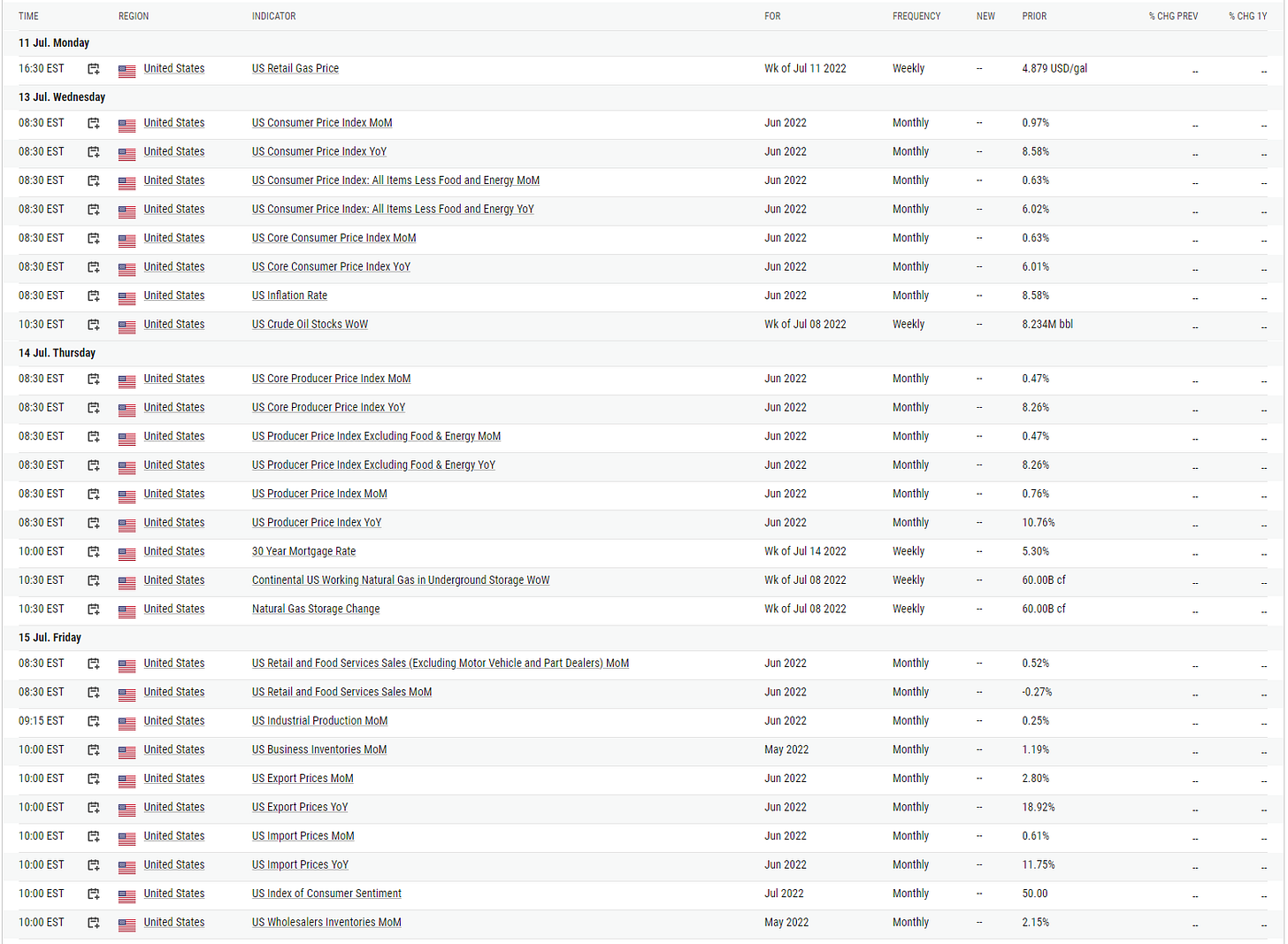Open All Items Less Food and Energy YoY link
The height and width of the screenshot is (944, 1288).
point(393,209)
